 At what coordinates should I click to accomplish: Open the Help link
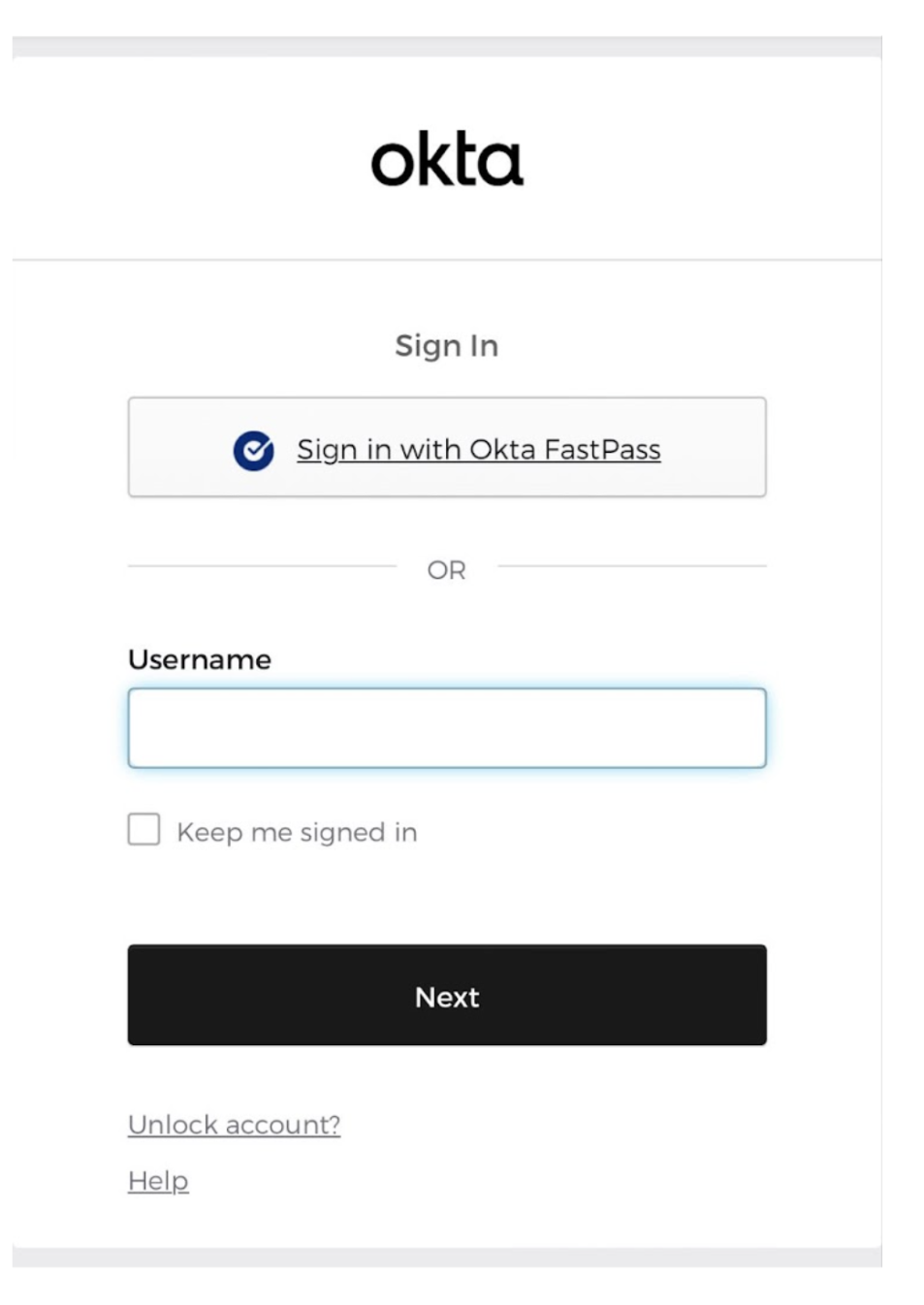(158, 1181)
